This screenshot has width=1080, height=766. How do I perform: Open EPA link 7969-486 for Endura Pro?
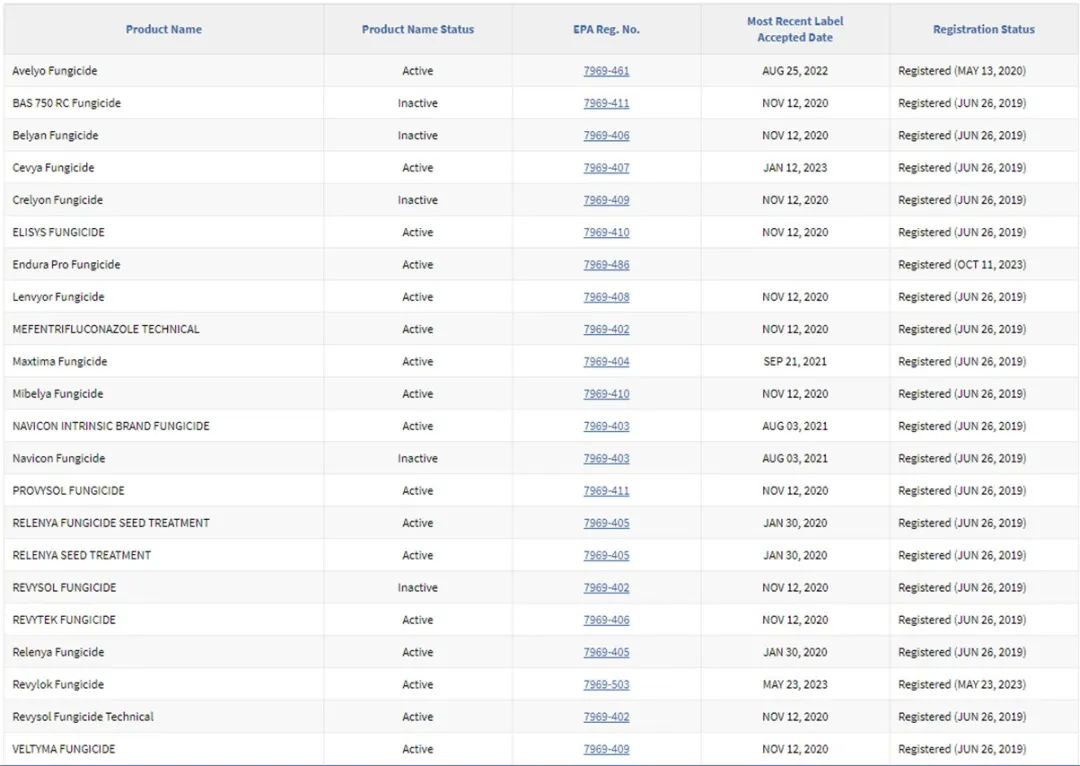(x=606, y=265)
